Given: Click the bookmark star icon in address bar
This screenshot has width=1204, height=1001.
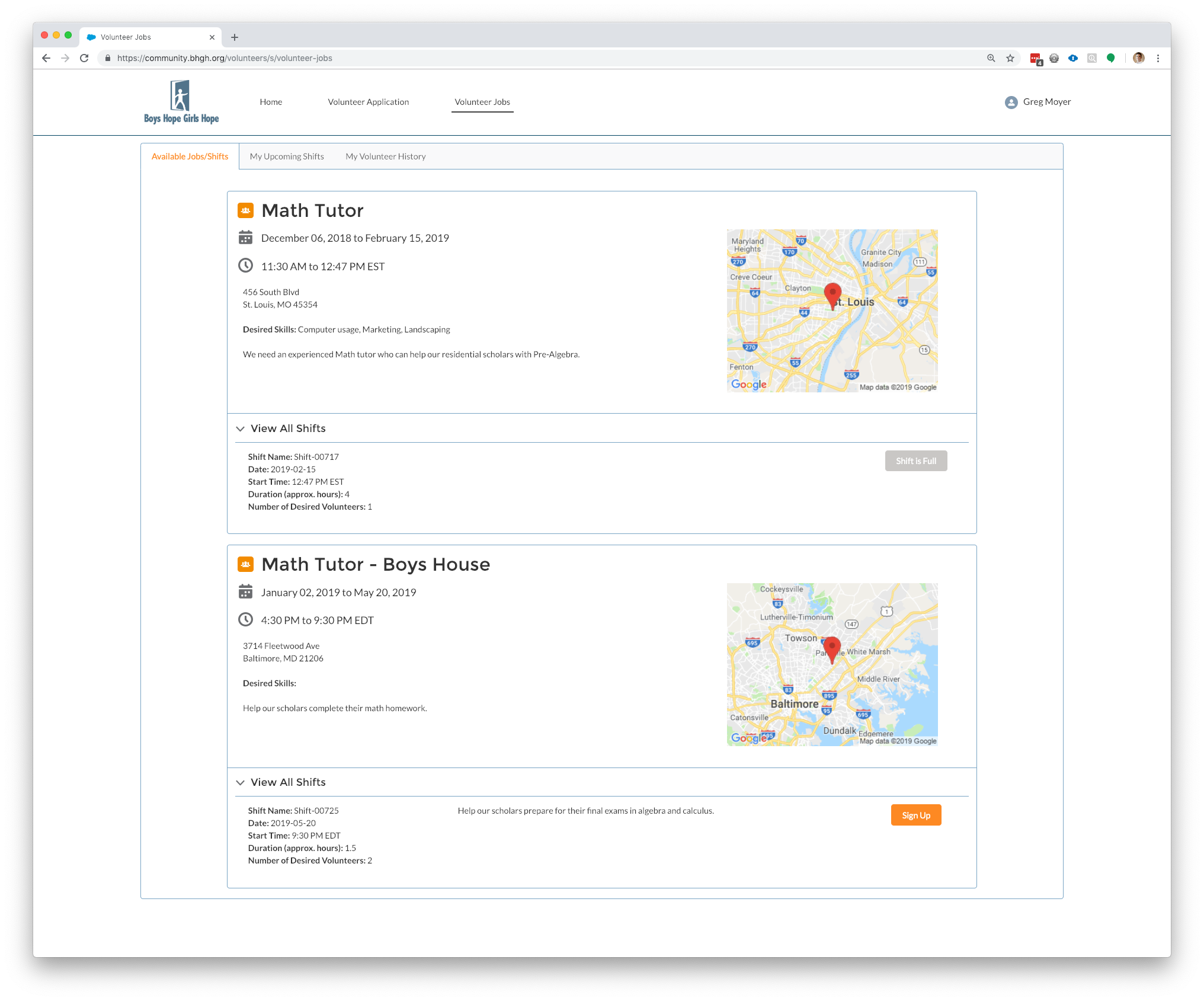Looking at the screenshot, I should [x=1010, y=58].
